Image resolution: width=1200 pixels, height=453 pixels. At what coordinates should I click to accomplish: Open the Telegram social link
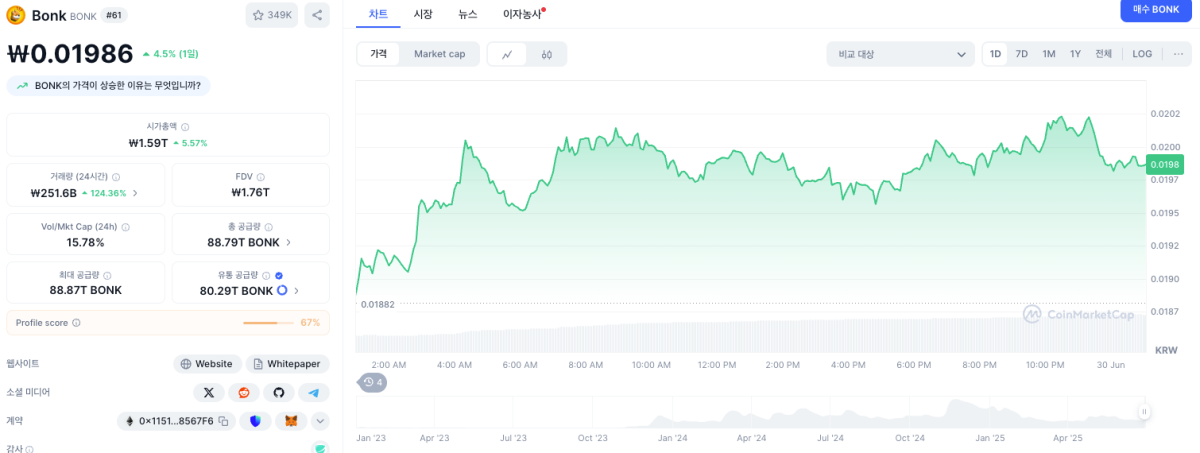point(314,393)
